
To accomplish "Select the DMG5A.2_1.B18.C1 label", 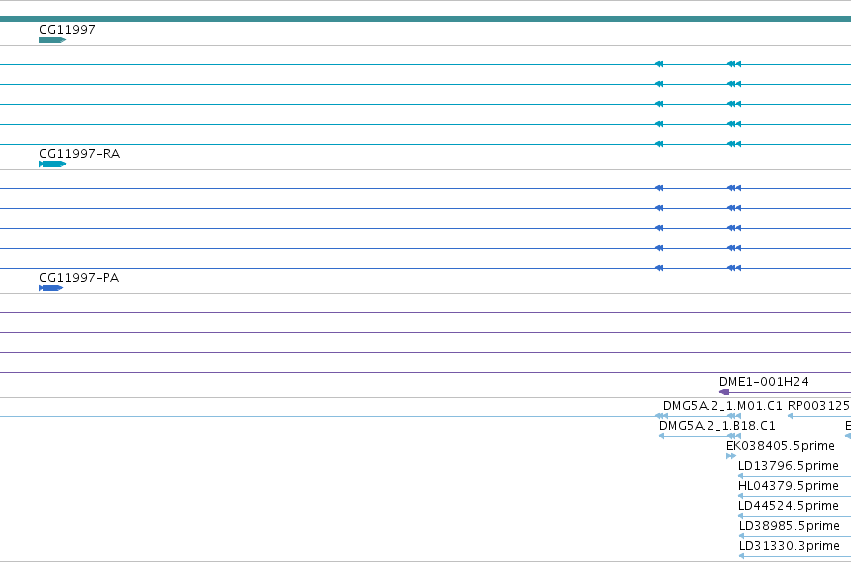I will pos(717,426).
